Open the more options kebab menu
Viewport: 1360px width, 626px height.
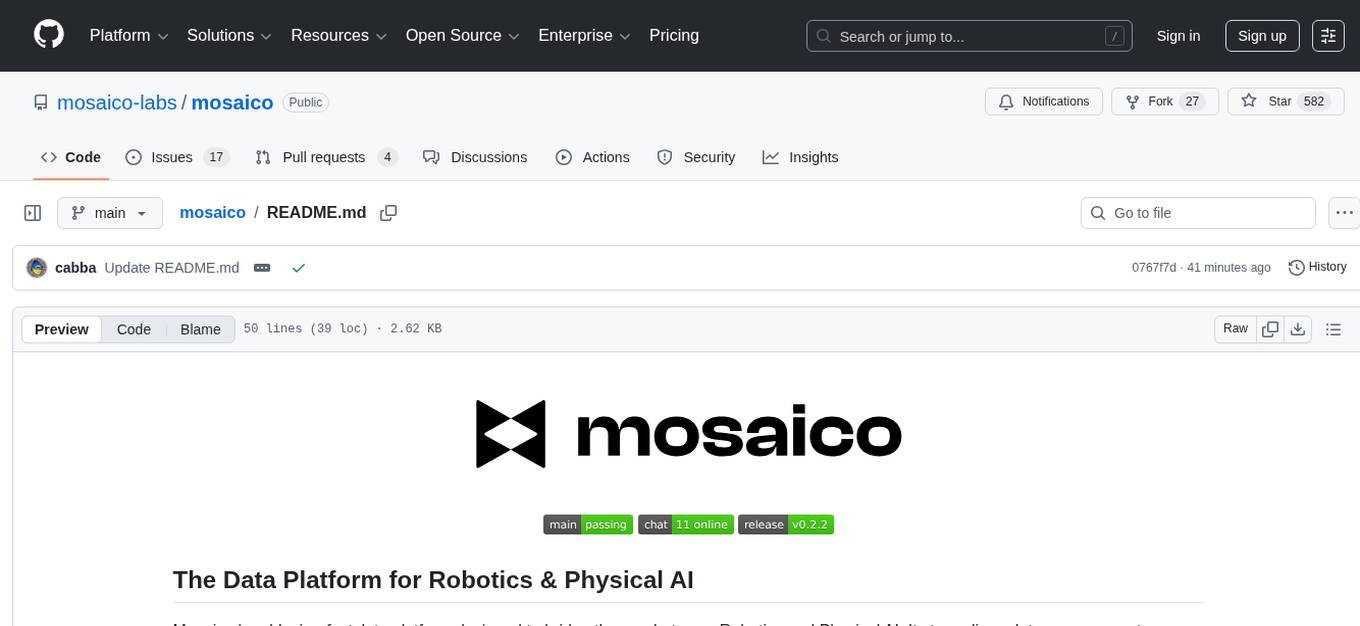[1344, 212]
